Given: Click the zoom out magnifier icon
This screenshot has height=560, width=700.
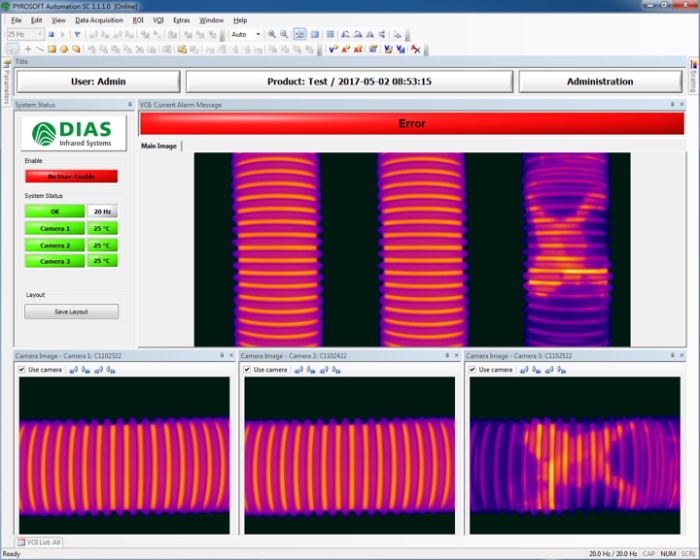Looking at the screenshot, I should [284, 34].
